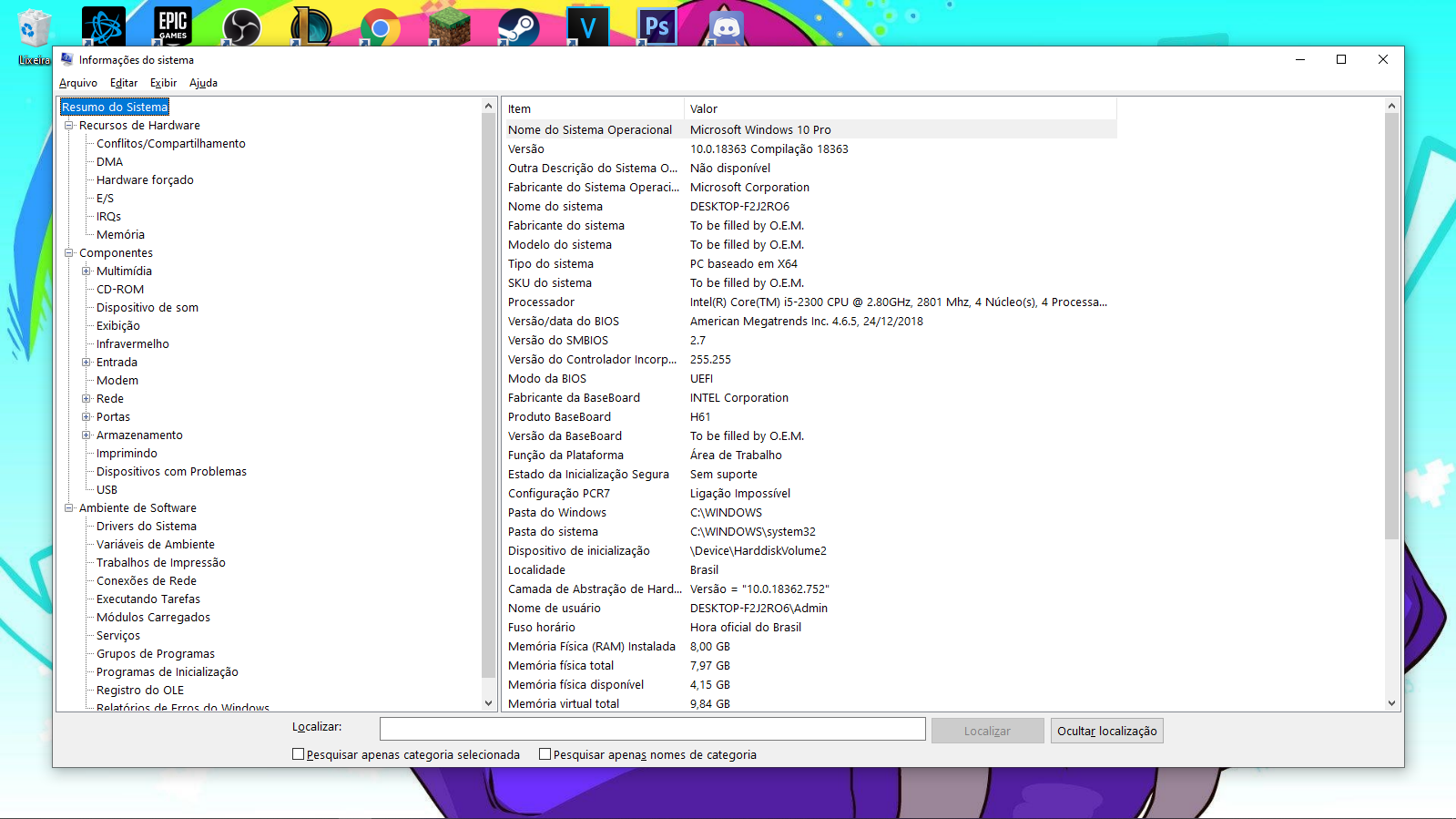Screen dimensions: 1456x819
Task: Open the Discord desktop shortcut
Action: [726, 26]
